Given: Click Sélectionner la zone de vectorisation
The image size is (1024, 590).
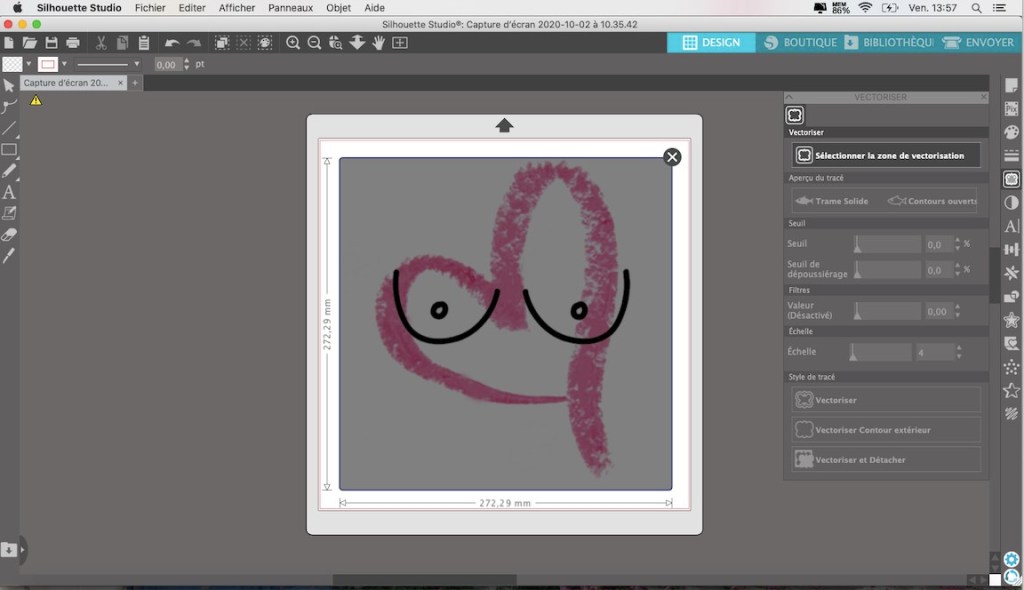Looking at the screenshot, I should tap(886, 155).
